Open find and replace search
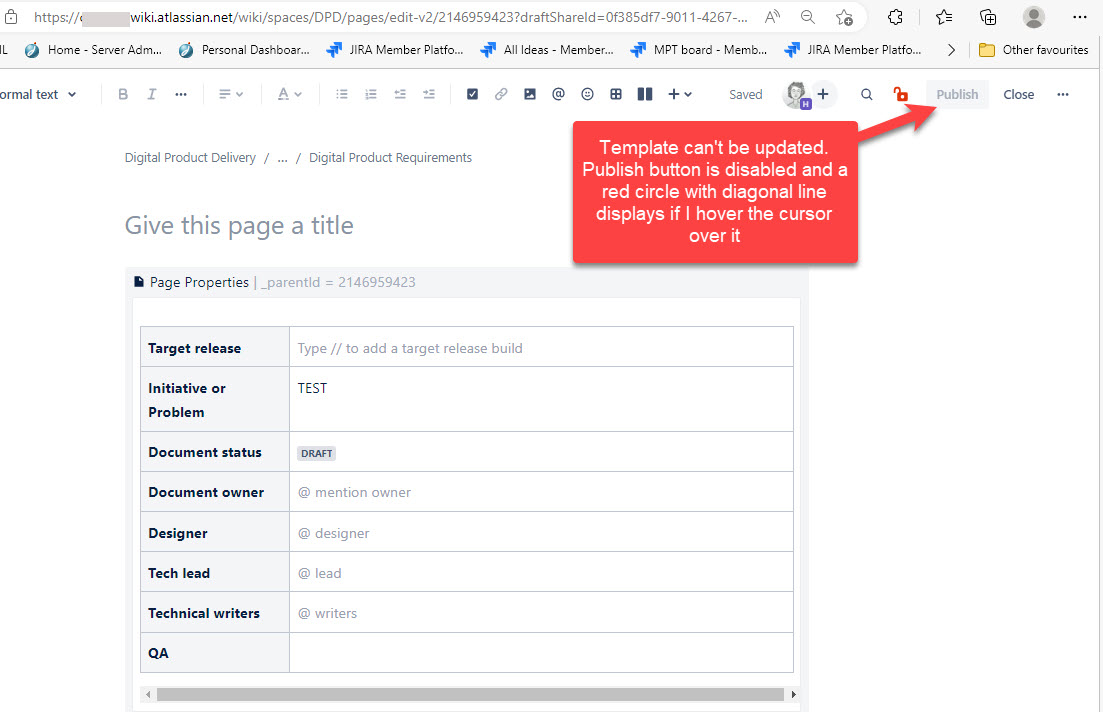The height and width of the screenshot is (712, 1103). pos(867,94)
